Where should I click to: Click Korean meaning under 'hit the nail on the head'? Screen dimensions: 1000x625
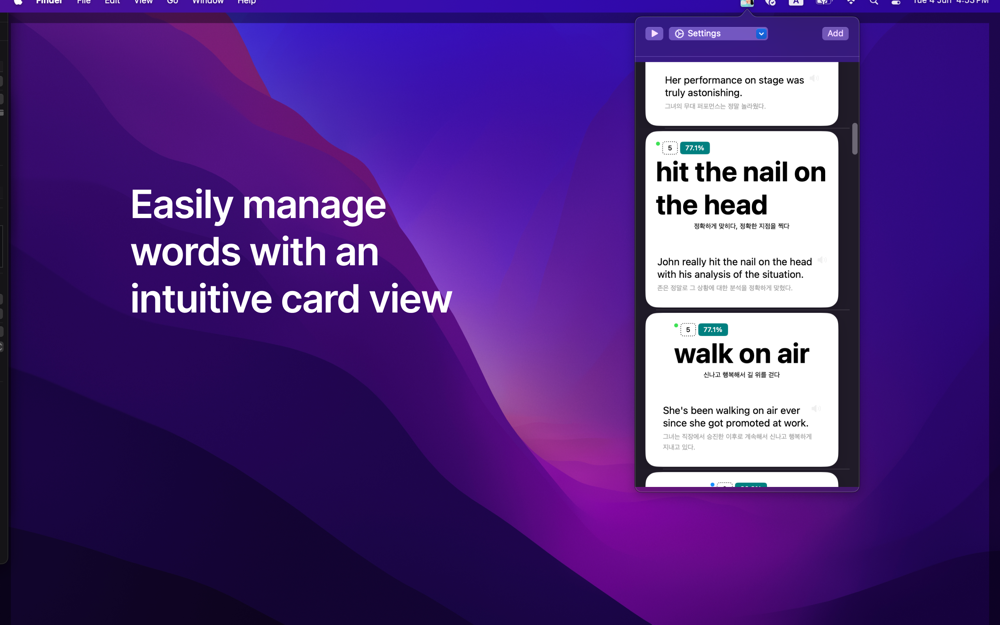tap(741, 226)
